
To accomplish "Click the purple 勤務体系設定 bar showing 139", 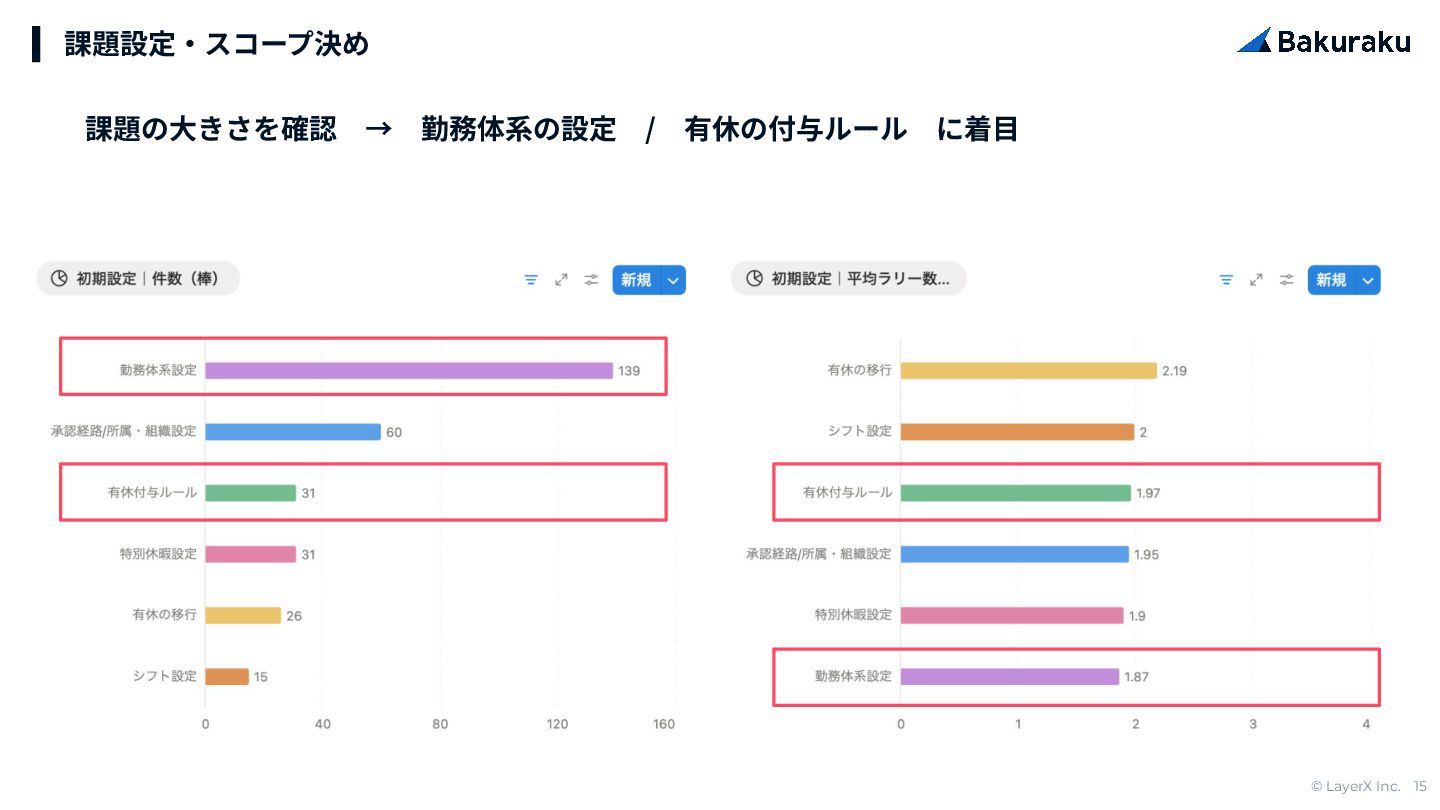I will pyautogui.click(x=408, y=371).
